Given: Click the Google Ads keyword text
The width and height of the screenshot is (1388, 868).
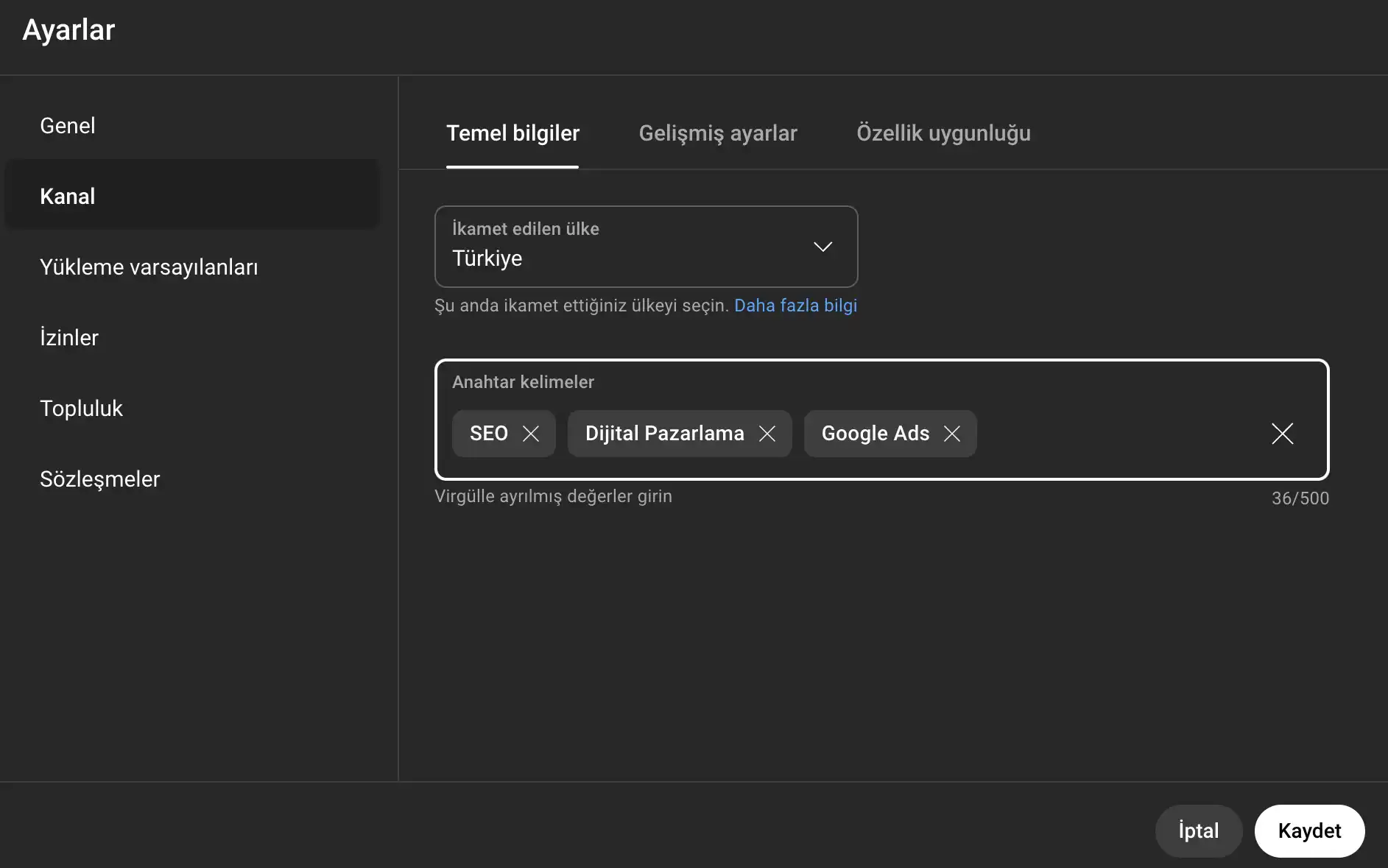Looking at the screenshot, I should [876, 434].
